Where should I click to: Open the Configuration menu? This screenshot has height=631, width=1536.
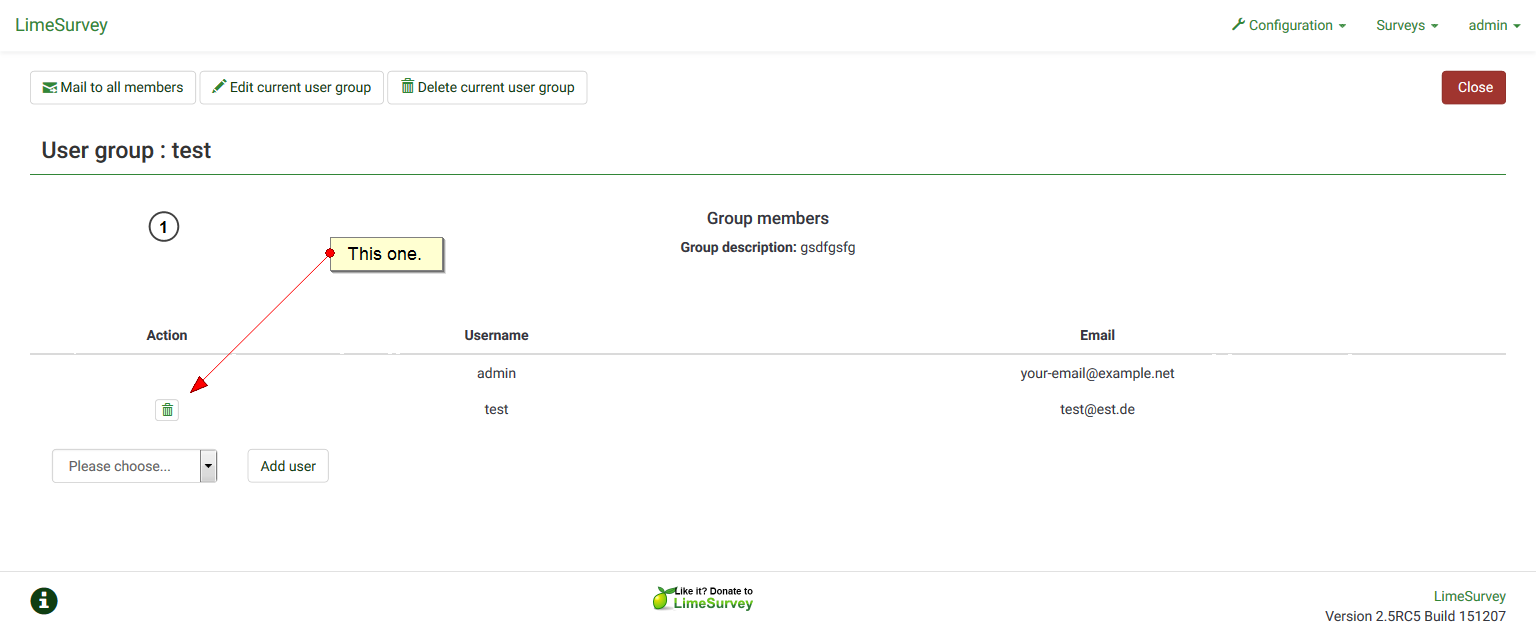(1296, 25)
